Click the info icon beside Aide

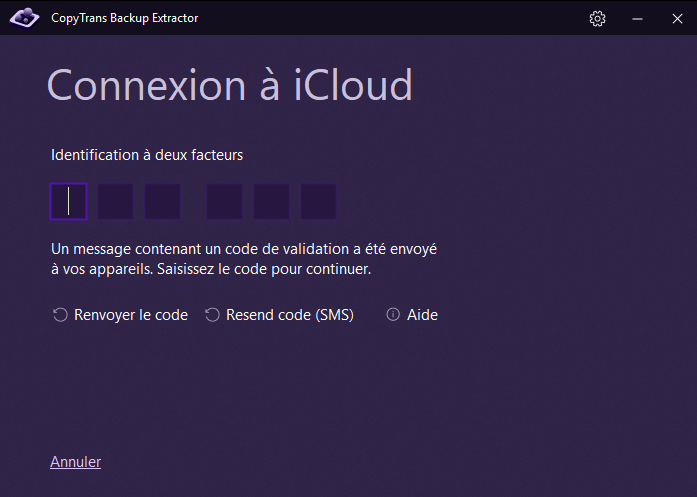[393, 314]
